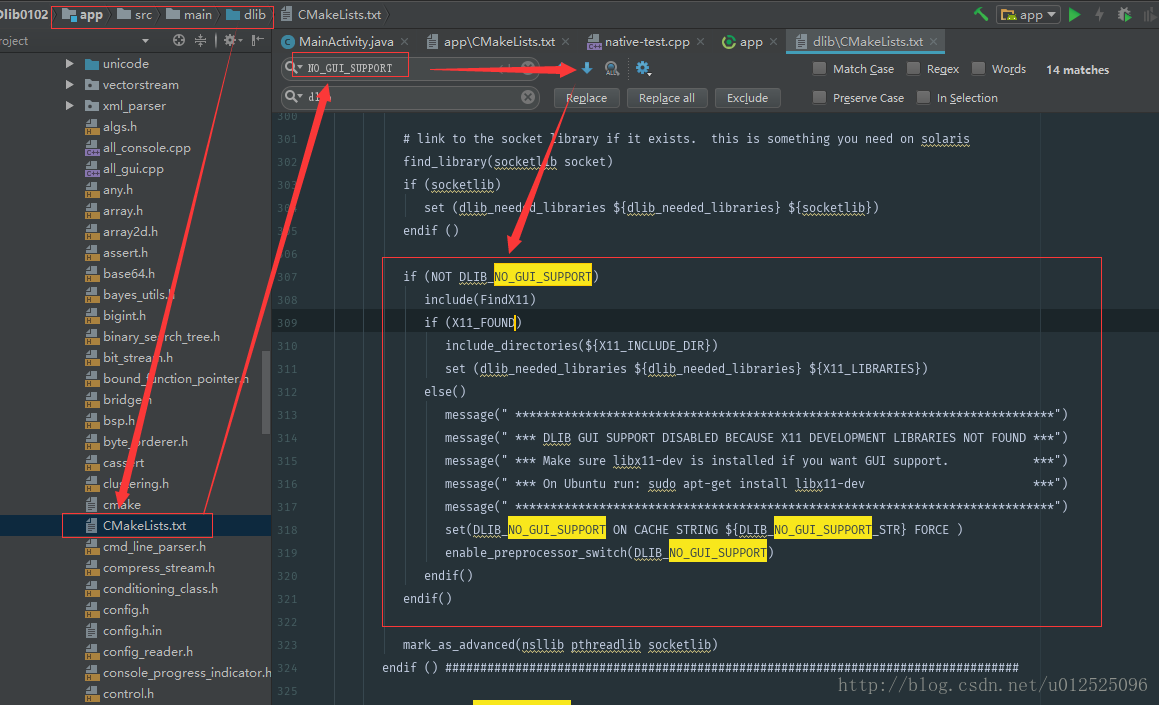Jump to next search occurrence arrow
This screenshot has width=1159, height=705.
587,68
